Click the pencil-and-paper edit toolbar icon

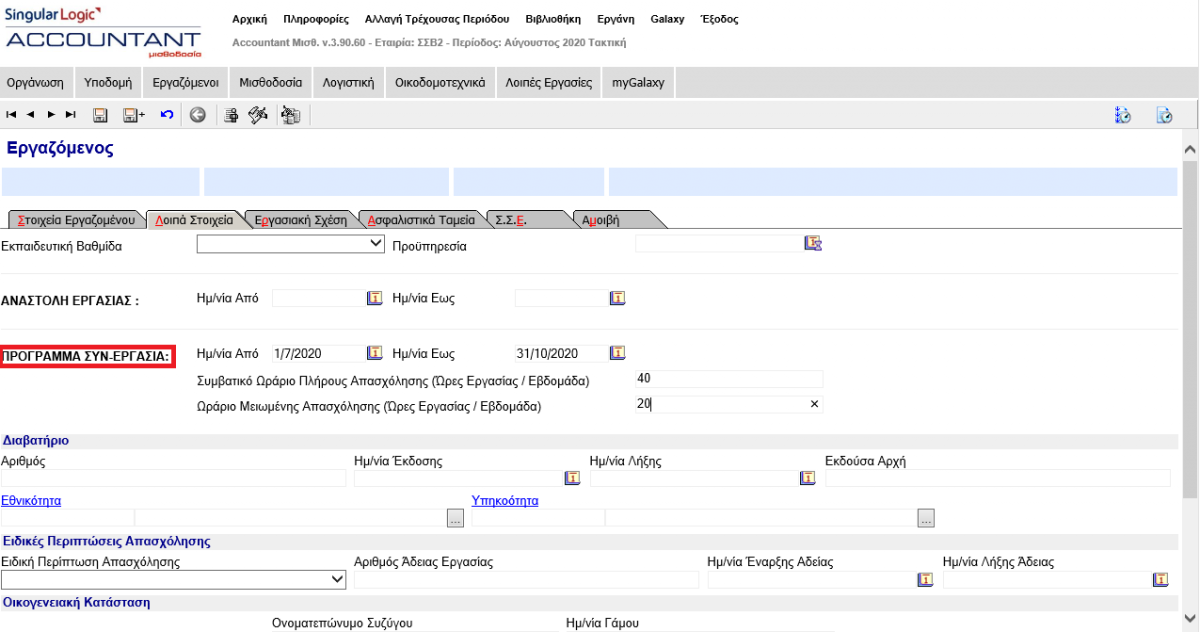258,115
